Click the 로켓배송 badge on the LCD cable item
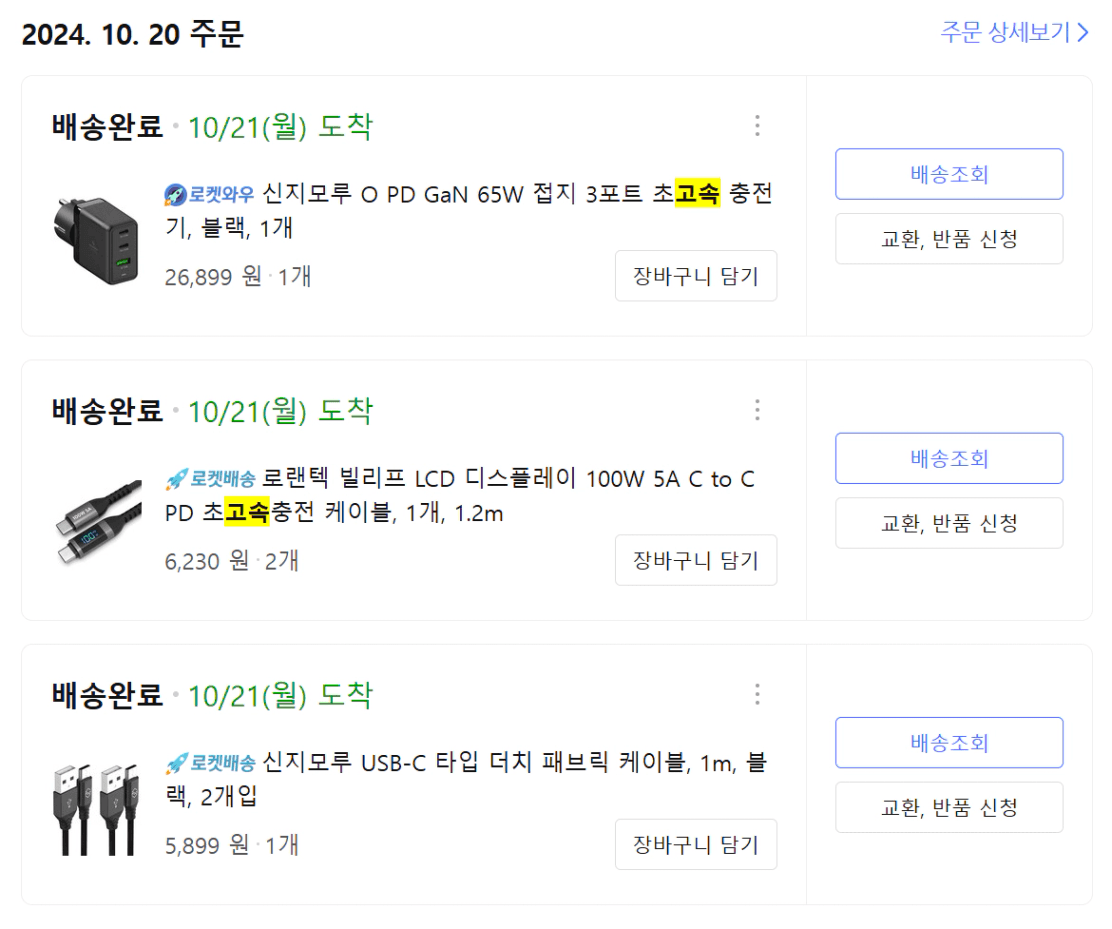This screenshot has width=1112, height=929. 210,479
